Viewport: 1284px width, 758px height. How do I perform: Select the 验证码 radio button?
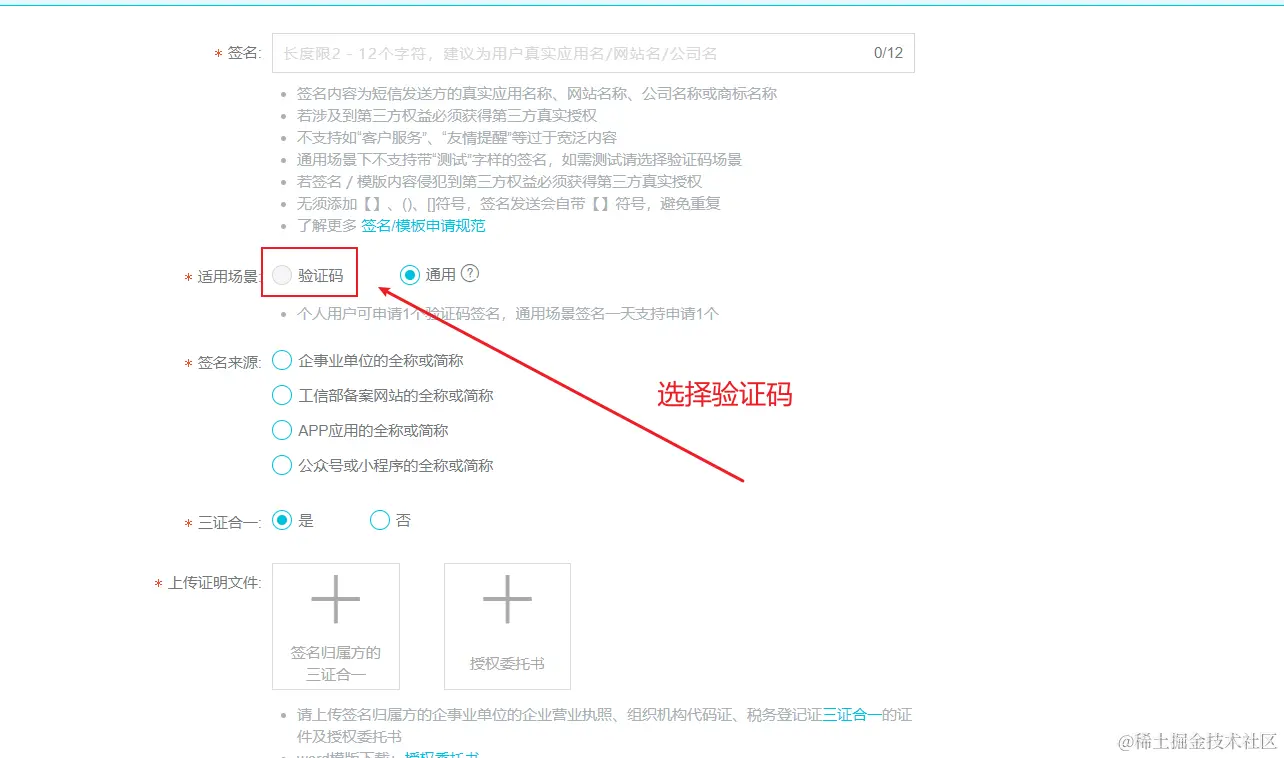click(x=282, y=276)
